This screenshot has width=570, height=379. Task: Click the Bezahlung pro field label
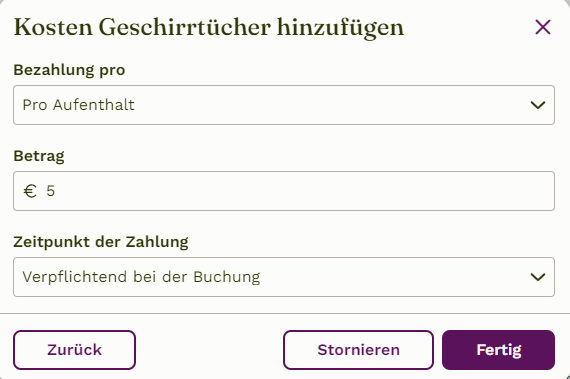(x=69, y=70)
